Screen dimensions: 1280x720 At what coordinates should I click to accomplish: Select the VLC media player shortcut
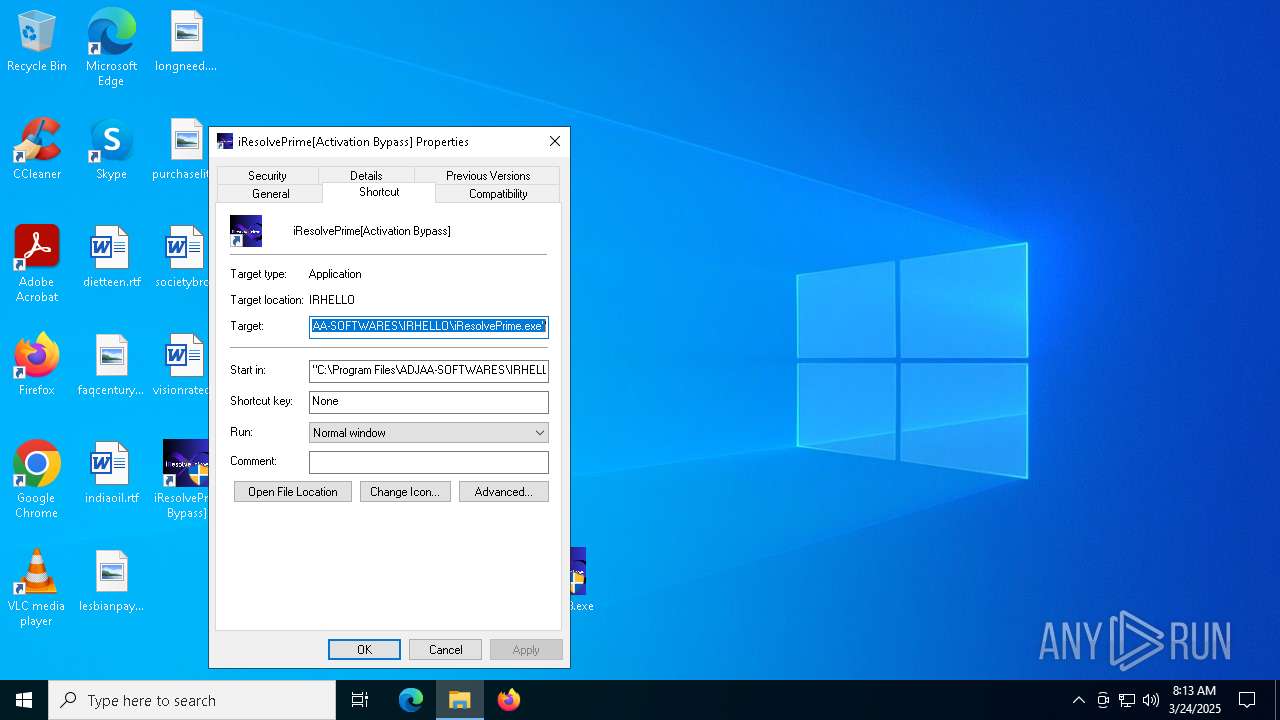(37, 587)
